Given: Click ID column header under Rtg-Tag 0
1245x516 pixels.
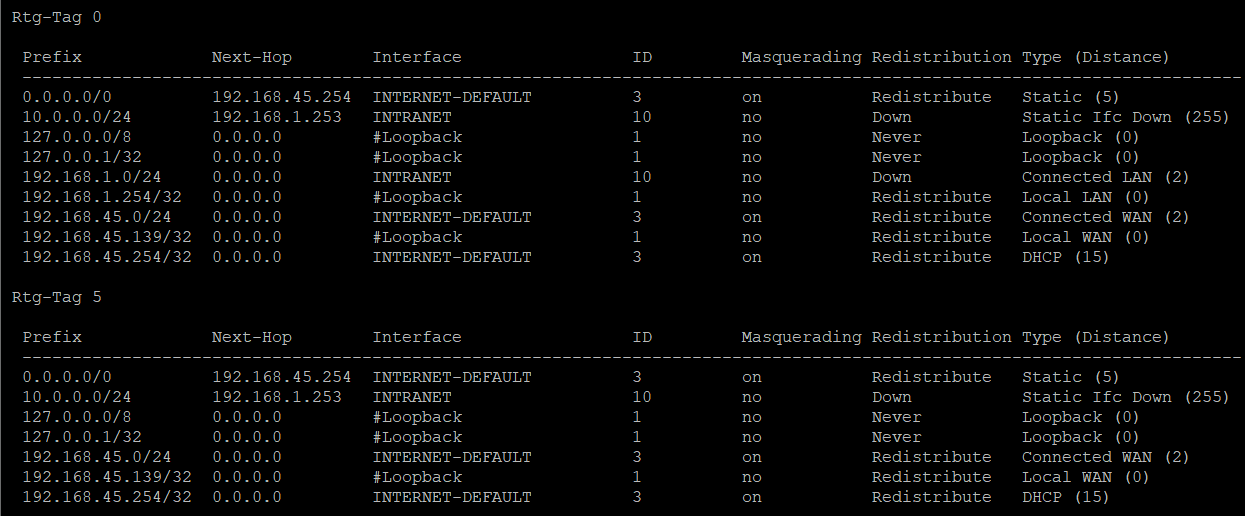Looking at the screenshot, I should pyautogui.click(x=642, y=57).
